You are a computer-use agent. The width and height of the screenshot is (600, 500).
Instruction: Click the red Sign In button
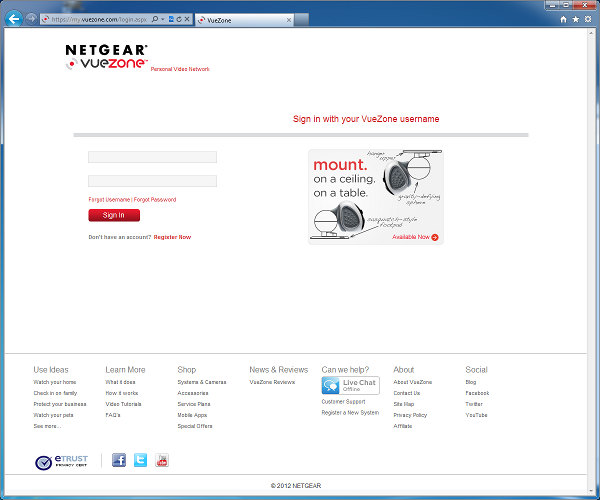(114, 215)
